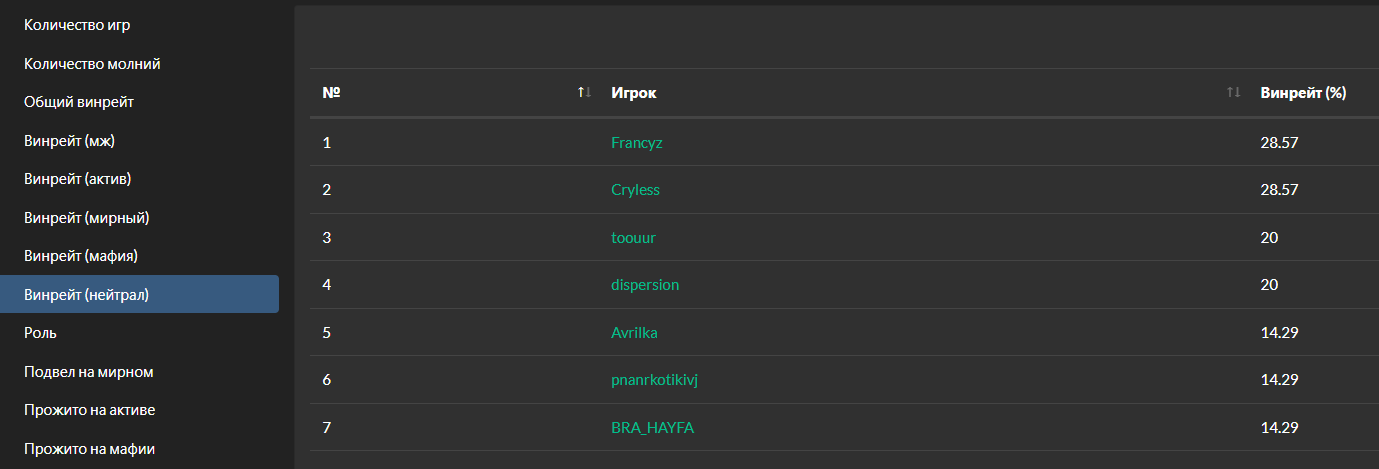The height and width of the screenshot is (469, 1379).
Task: Sort table by Игрок column arrows
Action: (x=1233, y=93)
